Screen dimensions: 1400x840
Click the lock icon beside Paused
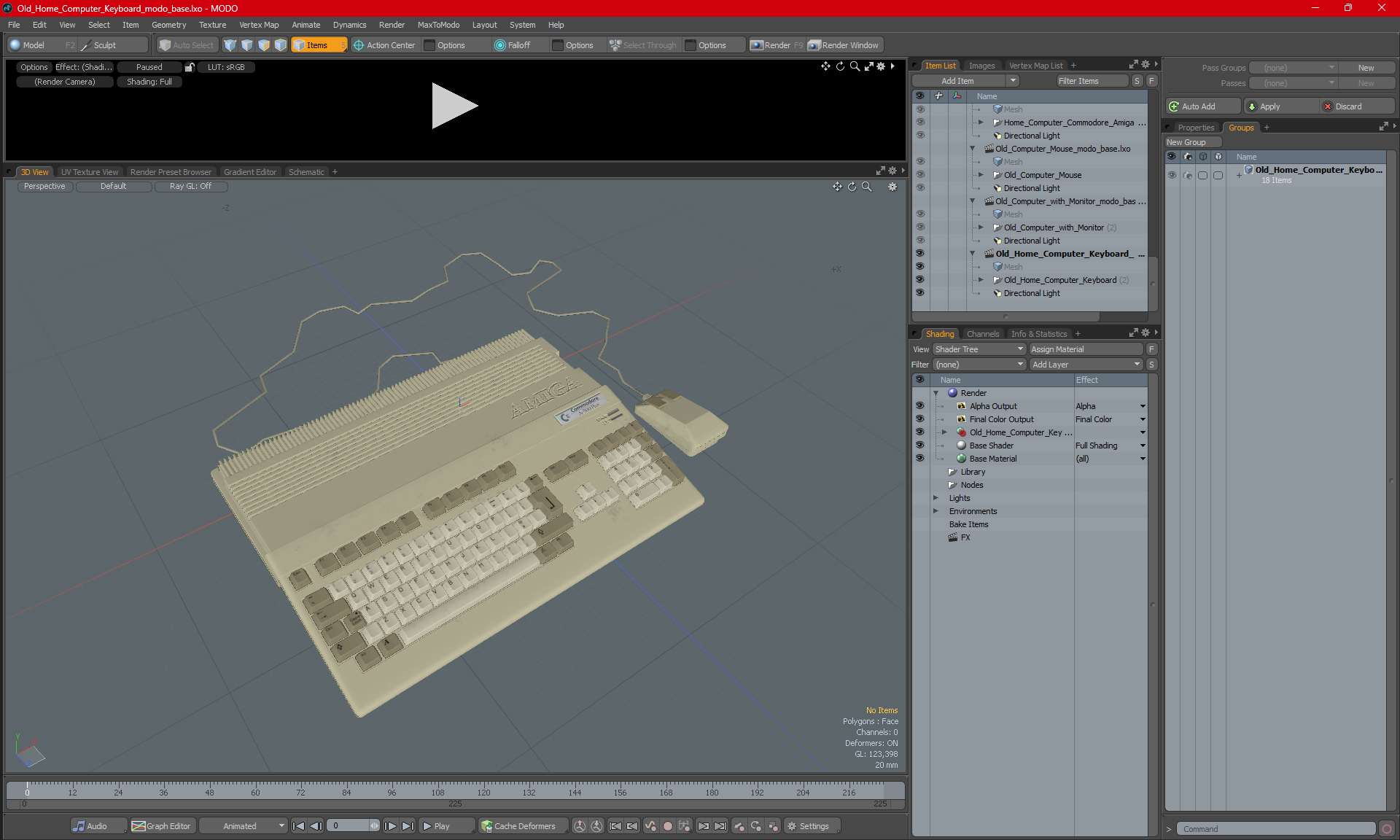click(x=190, y=67)
